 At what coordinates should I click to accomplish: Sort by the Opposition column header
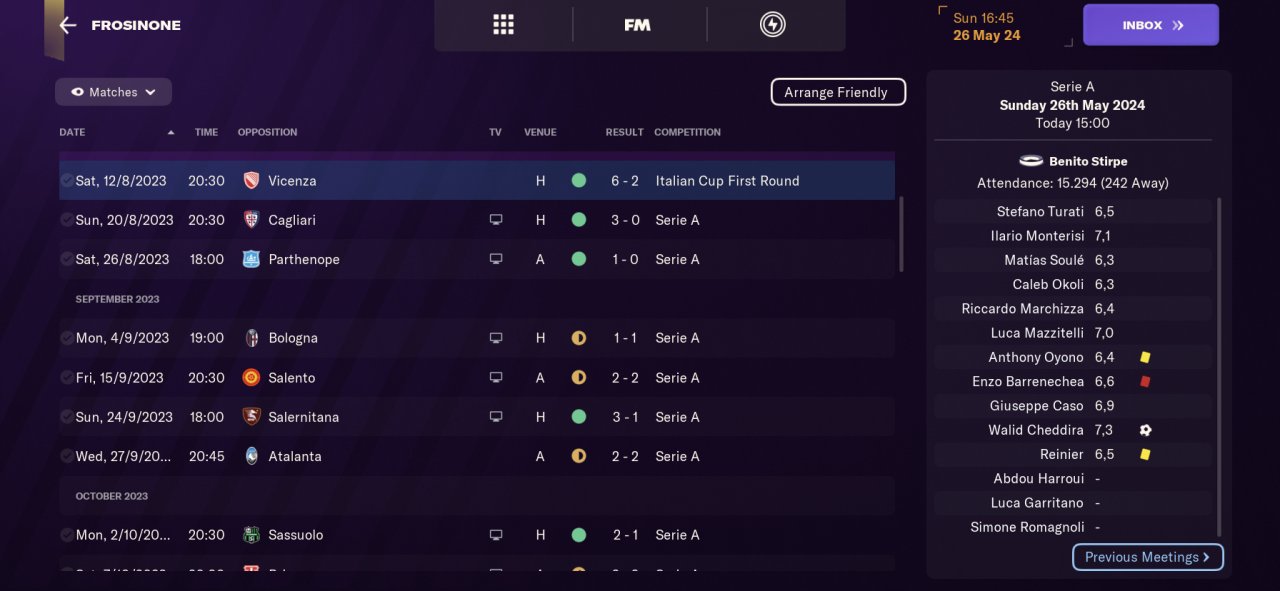267,132
